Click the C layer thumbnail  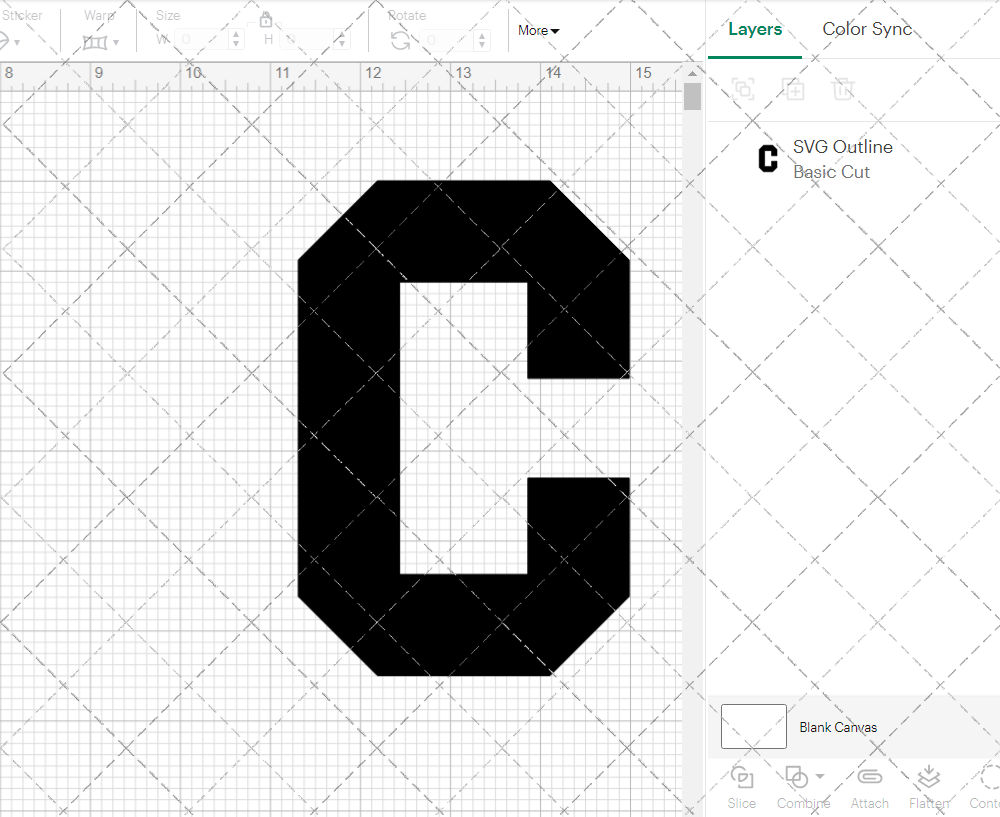768,159
